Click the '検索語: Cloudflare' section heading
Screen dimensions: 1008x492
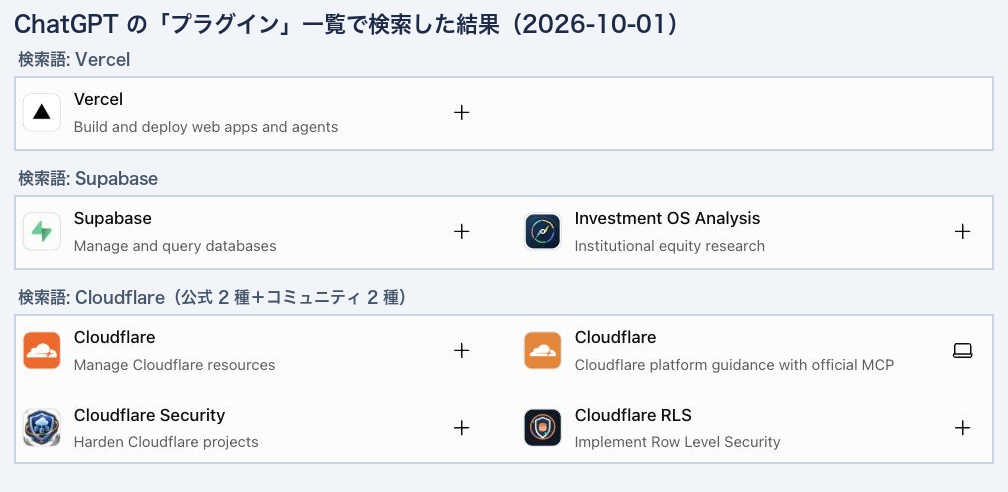tap(213, 298)
